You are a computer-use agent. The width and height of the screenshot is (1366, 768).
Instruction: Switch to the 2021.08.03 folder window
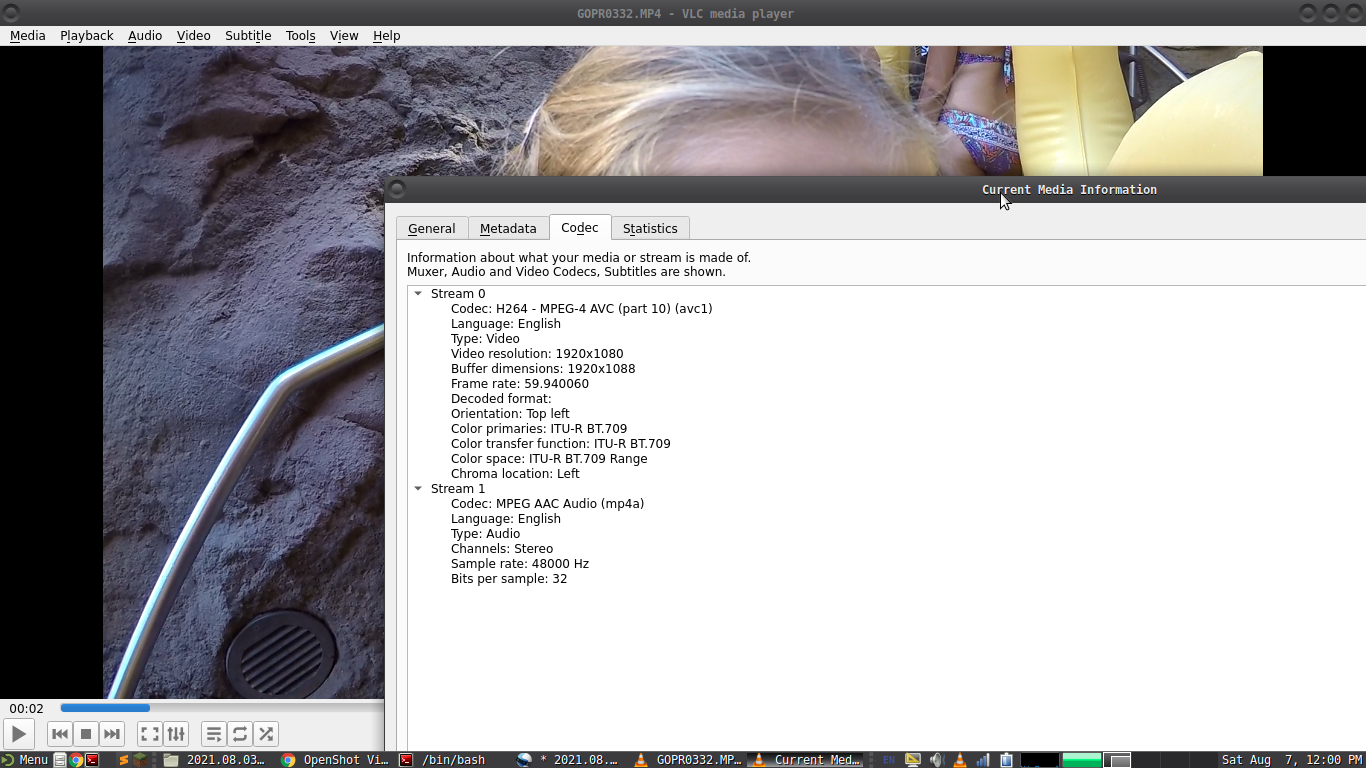[x=217, y=760]
